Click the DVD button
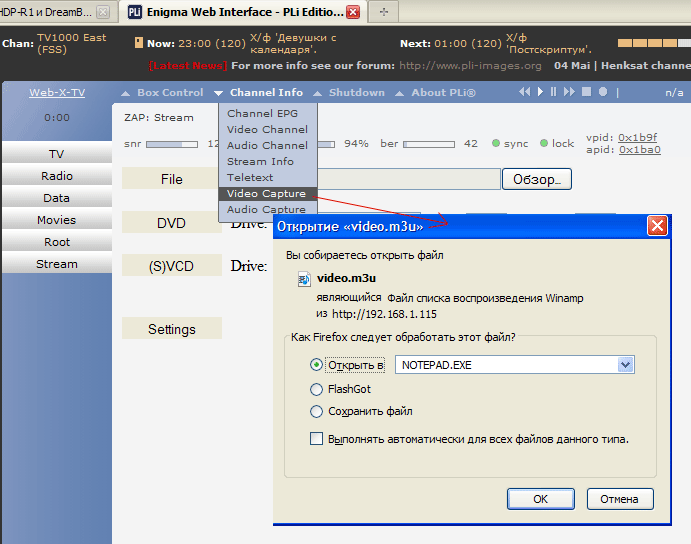Viewport: 691px width, 544px height. [x=171, y=223]
